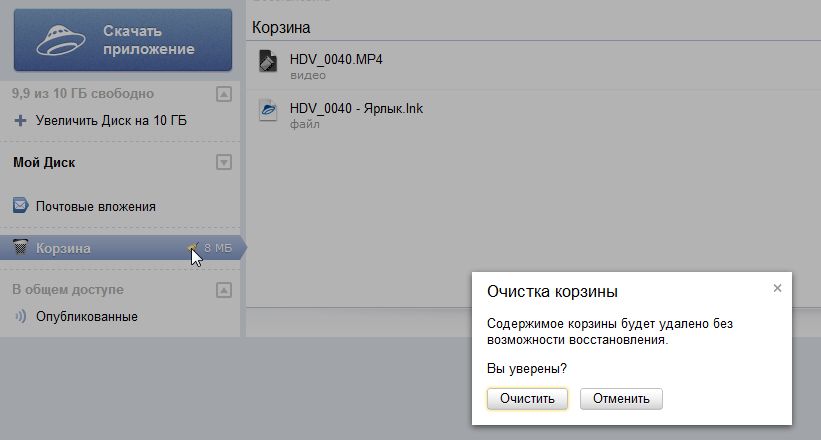The image size is (821, 440).
Task: Collapse the free space section
Action: coord(224,94)
